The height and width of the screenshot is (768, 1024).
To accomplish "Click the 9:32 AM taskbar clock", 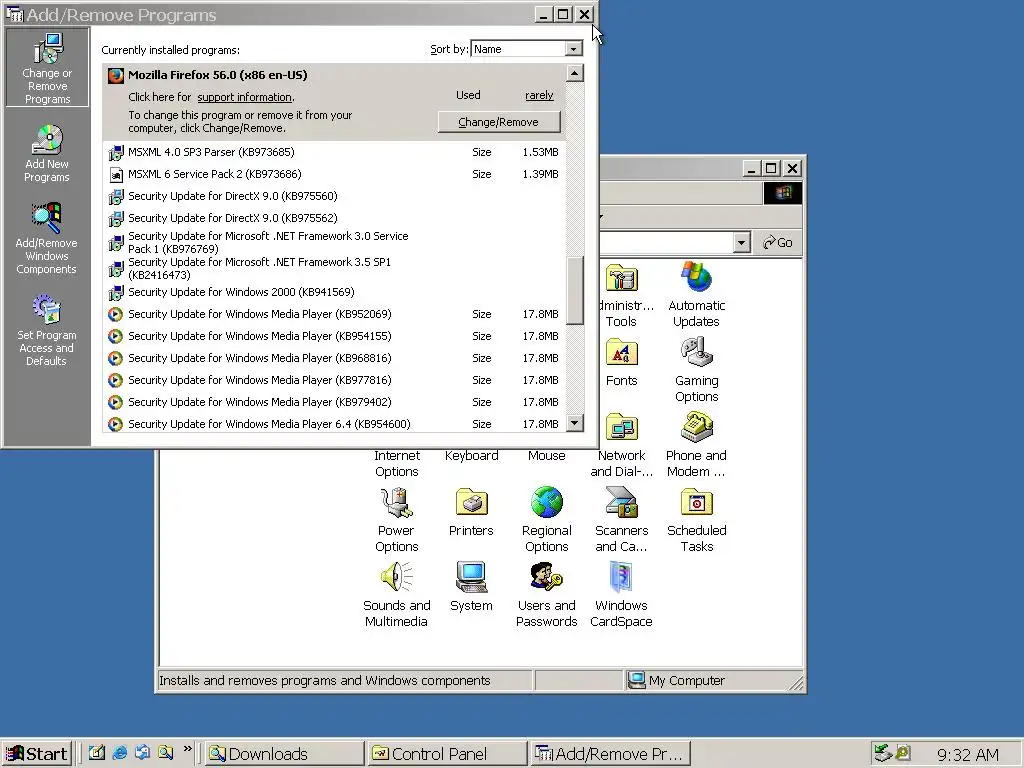I will pos(967,755).
